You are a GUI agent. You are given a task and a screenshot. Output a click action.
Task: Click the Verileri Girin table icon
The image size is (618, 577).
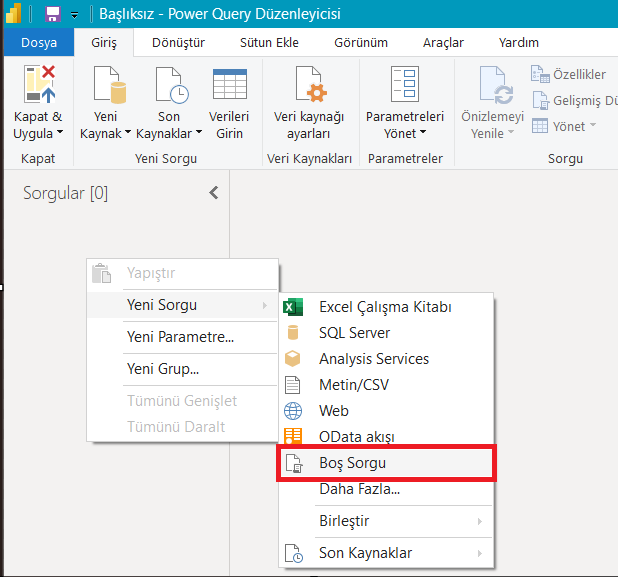coord(229,85)
